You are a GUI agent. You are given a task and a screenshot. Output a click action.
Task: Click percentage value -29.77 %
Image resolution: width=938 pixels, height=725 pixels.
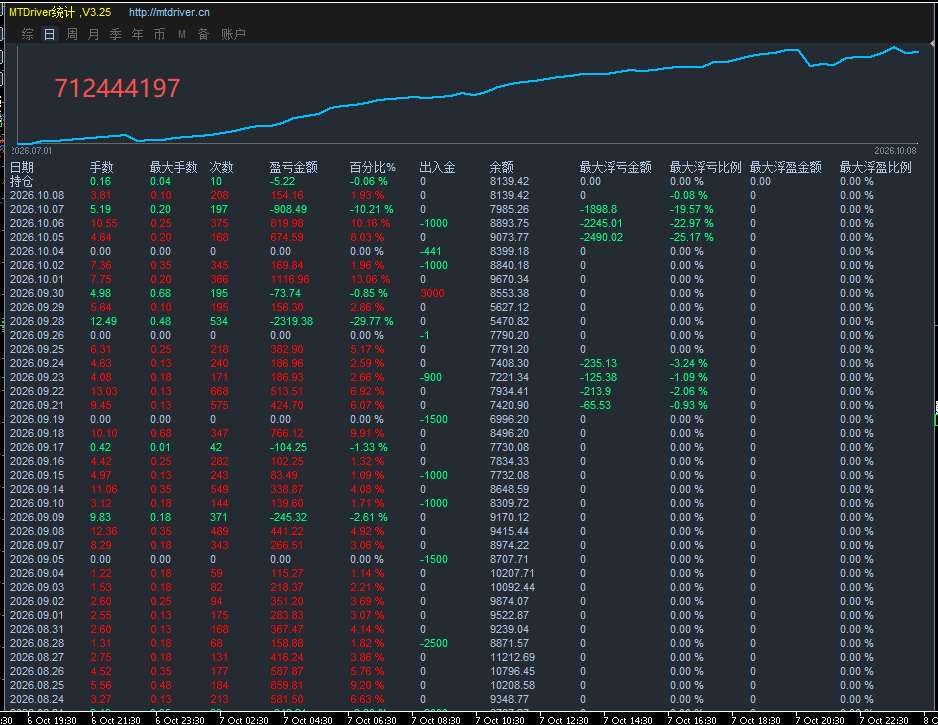point(371,321)
